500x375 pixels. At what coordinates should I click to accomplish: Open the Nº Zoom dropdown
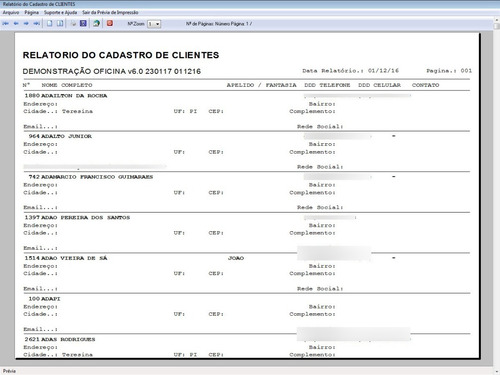[154, 24]
